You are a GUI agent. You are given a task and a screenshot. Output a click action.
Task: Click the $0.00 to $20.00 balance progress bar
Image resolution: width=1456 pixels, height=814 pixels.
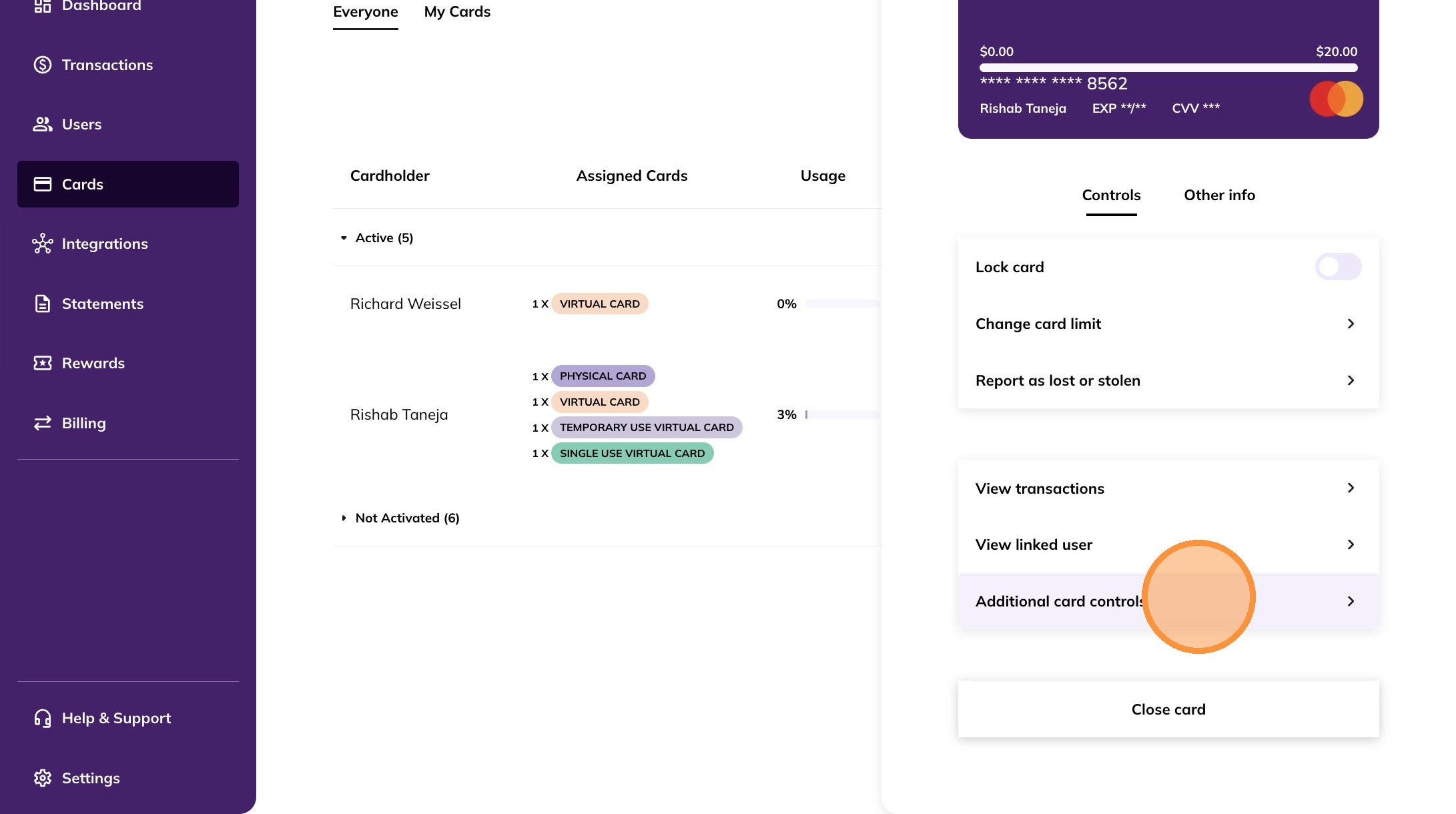pyautogui.click(x=1168, y=67)
